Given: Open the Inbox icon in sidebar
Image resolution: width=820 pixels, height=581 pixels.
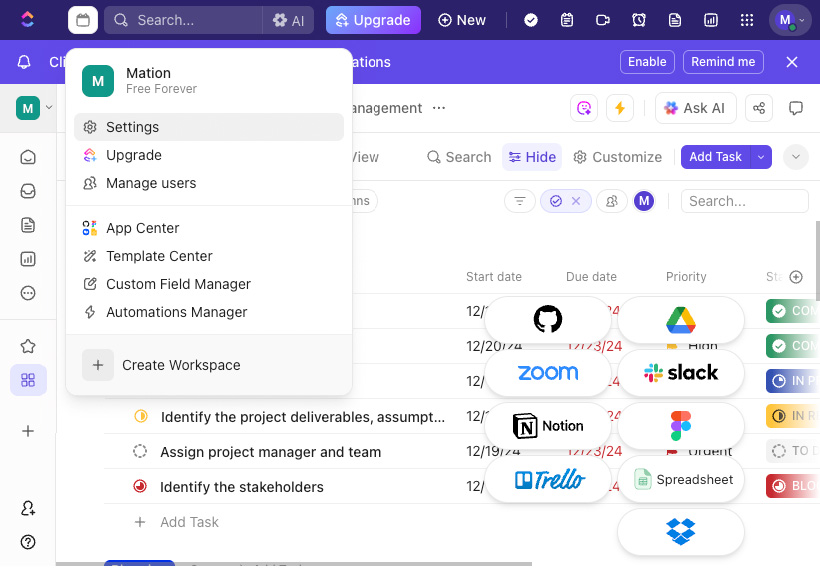Looking at the screenshot, I should tap(28, 191).
